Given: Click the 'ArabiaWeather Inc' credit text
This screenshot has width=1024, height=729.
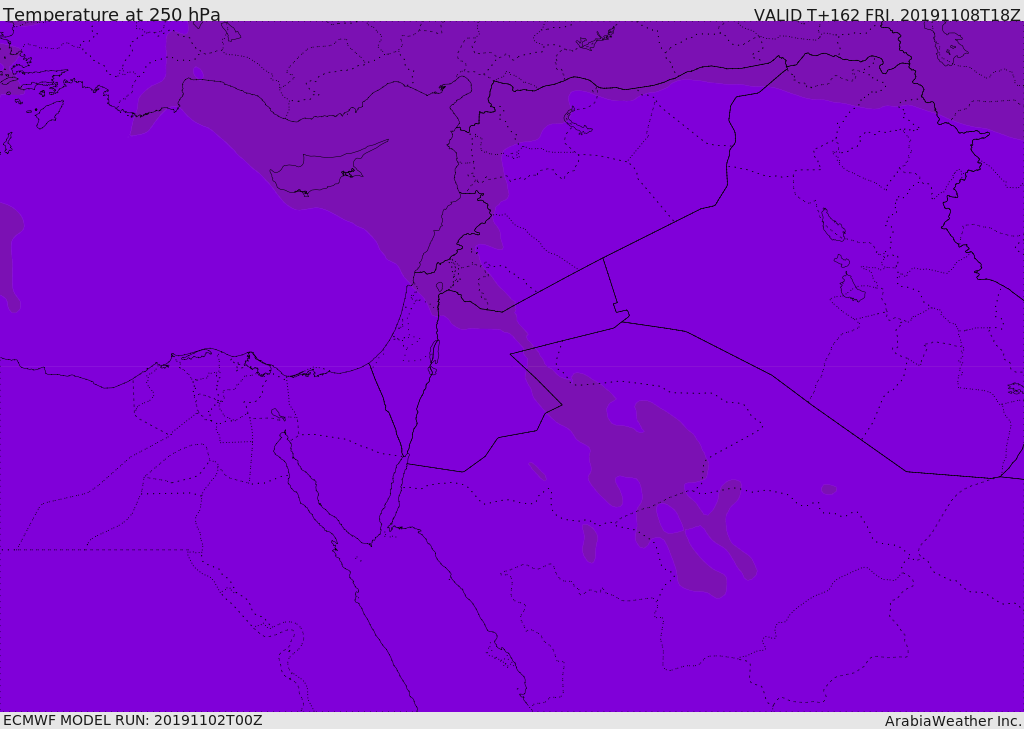Looking at the screenshot, I should (x=952, y=721).
